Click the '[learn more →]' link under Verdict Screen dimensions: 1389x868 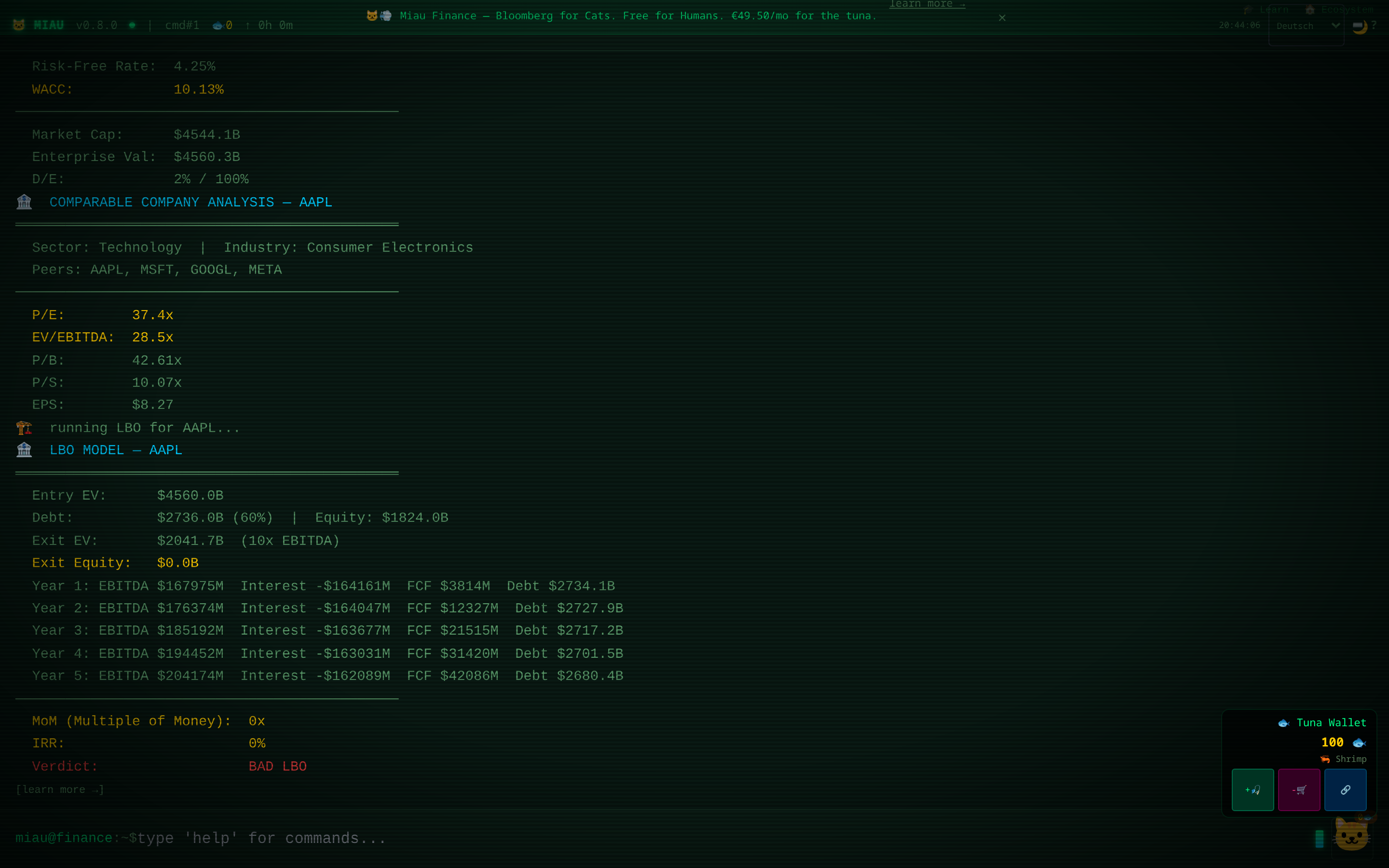60,789
